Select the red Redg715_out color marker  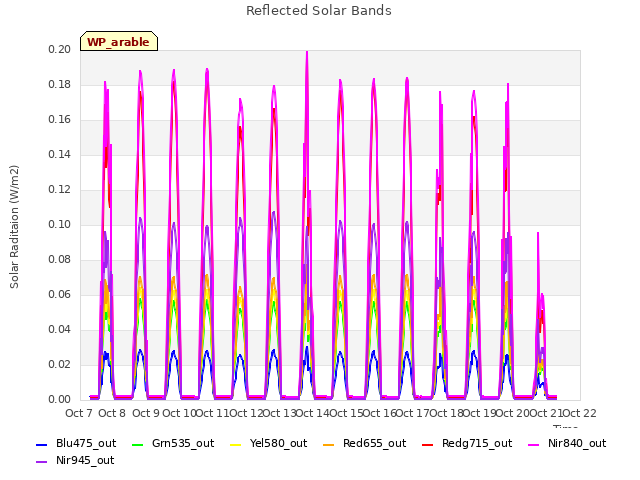pos(427,444)
